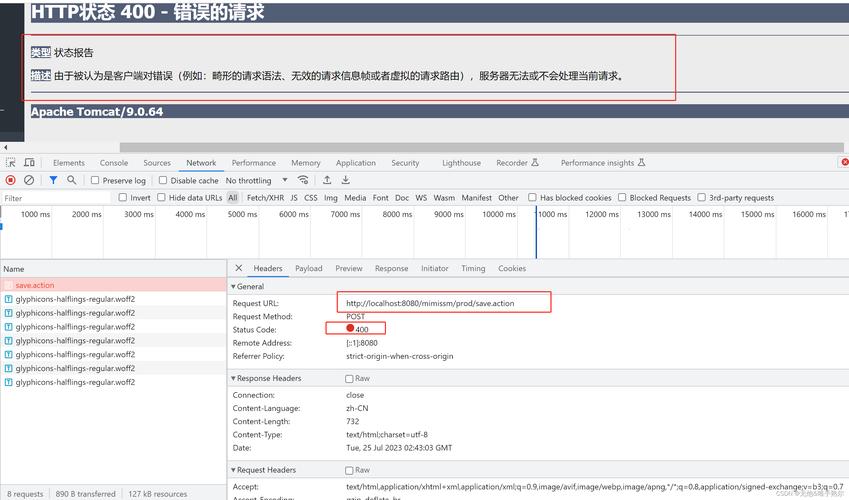The height and width of the screenshot is (500, 849).
Task: Tick the Hide data URLs checkbox
Action: click(x=165, y=198)
